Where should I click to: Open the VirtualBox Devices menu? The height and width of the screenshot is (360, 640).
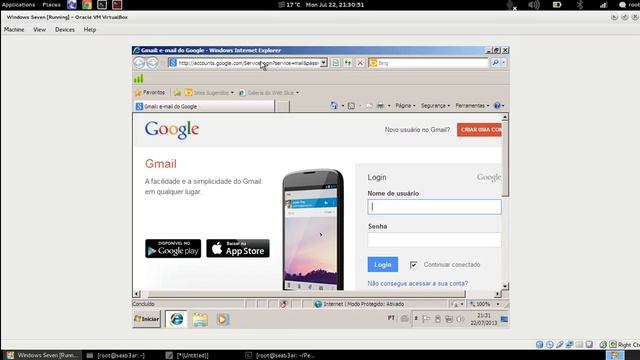pos(65,30)
